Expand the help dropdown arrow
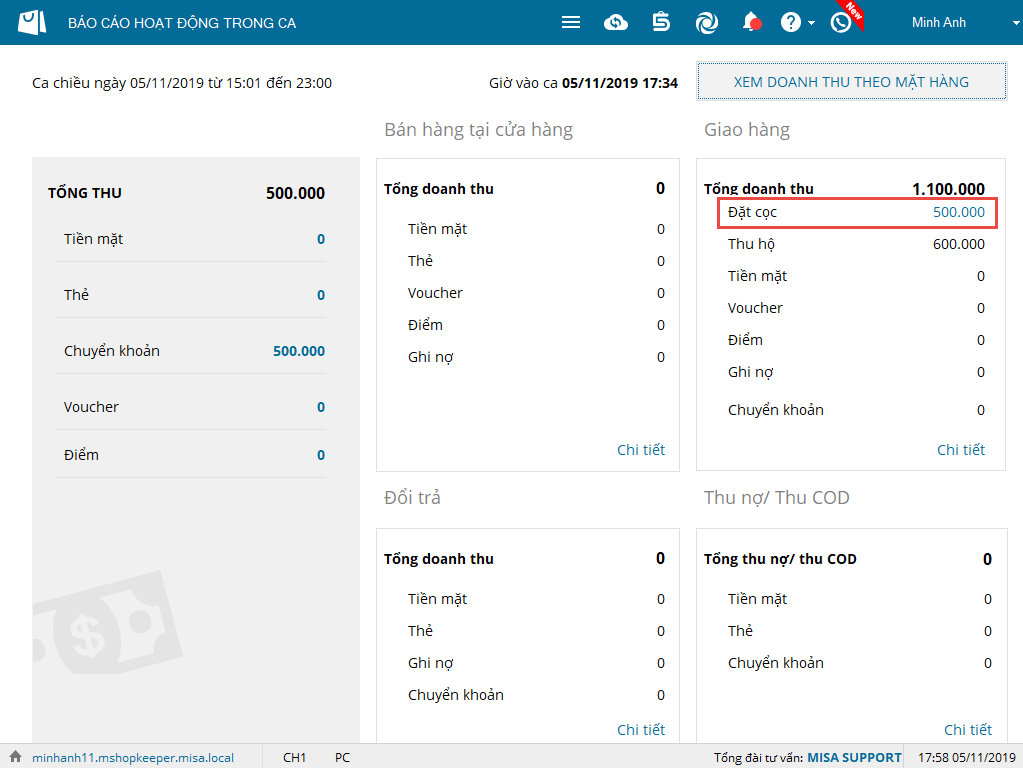Image resolution: width=1023 pixels, height=768 pixels. coord(811,23)
